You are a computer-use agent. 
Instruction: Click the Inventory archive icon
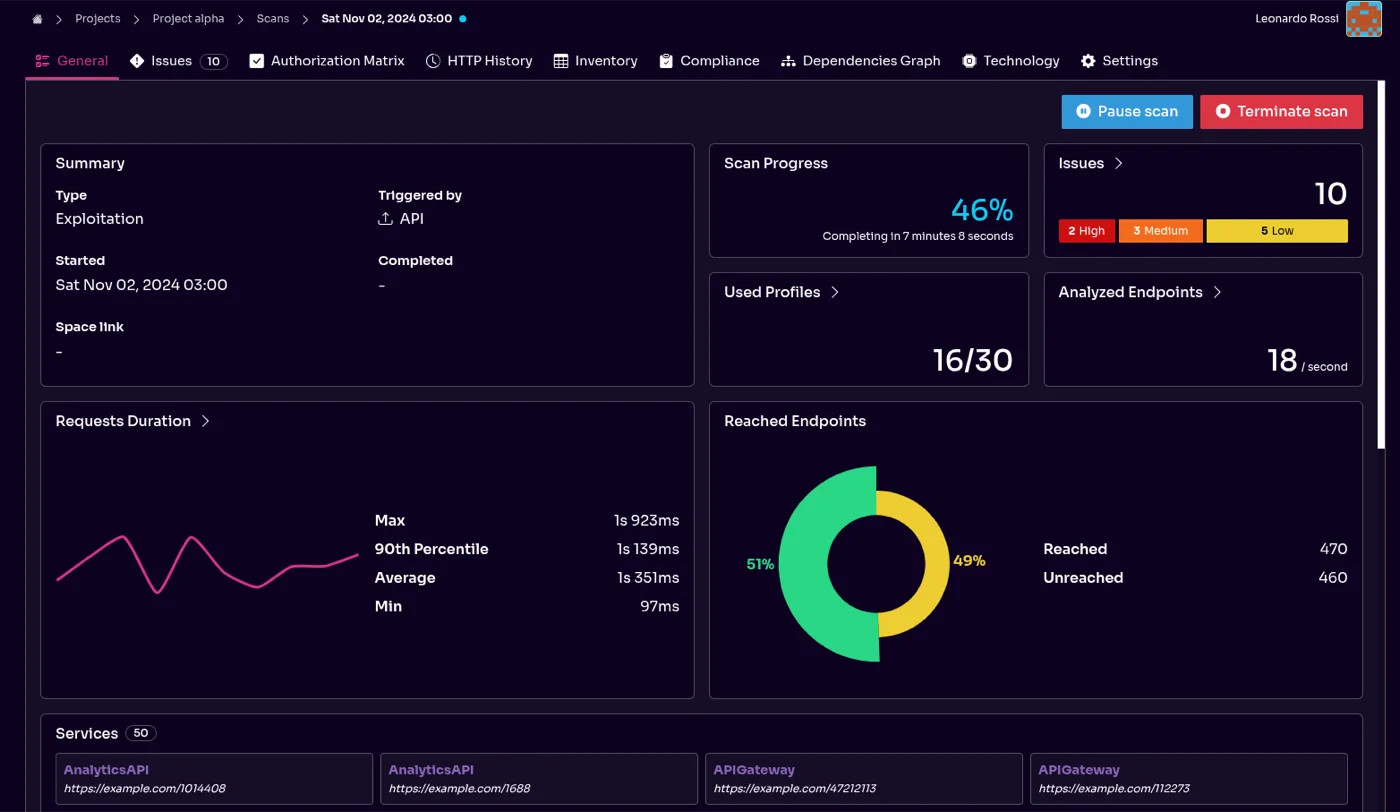coord(563,61)
